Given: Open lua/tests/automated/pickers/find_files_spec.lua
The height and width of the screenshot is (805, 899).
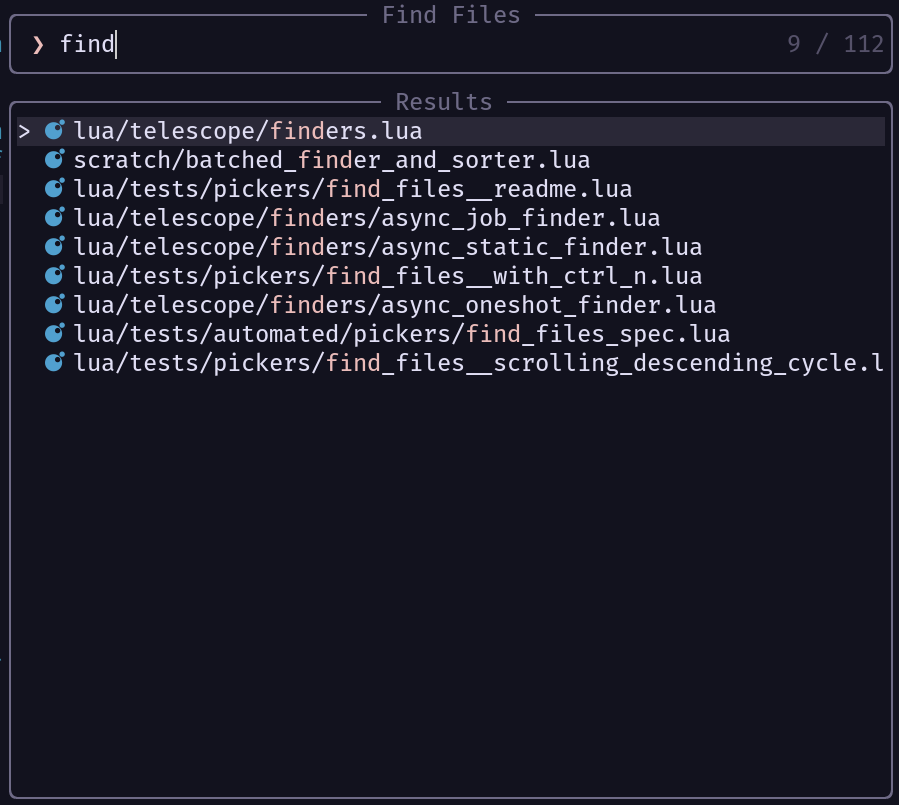Looking at the screenshot, I should pos(451,334).
